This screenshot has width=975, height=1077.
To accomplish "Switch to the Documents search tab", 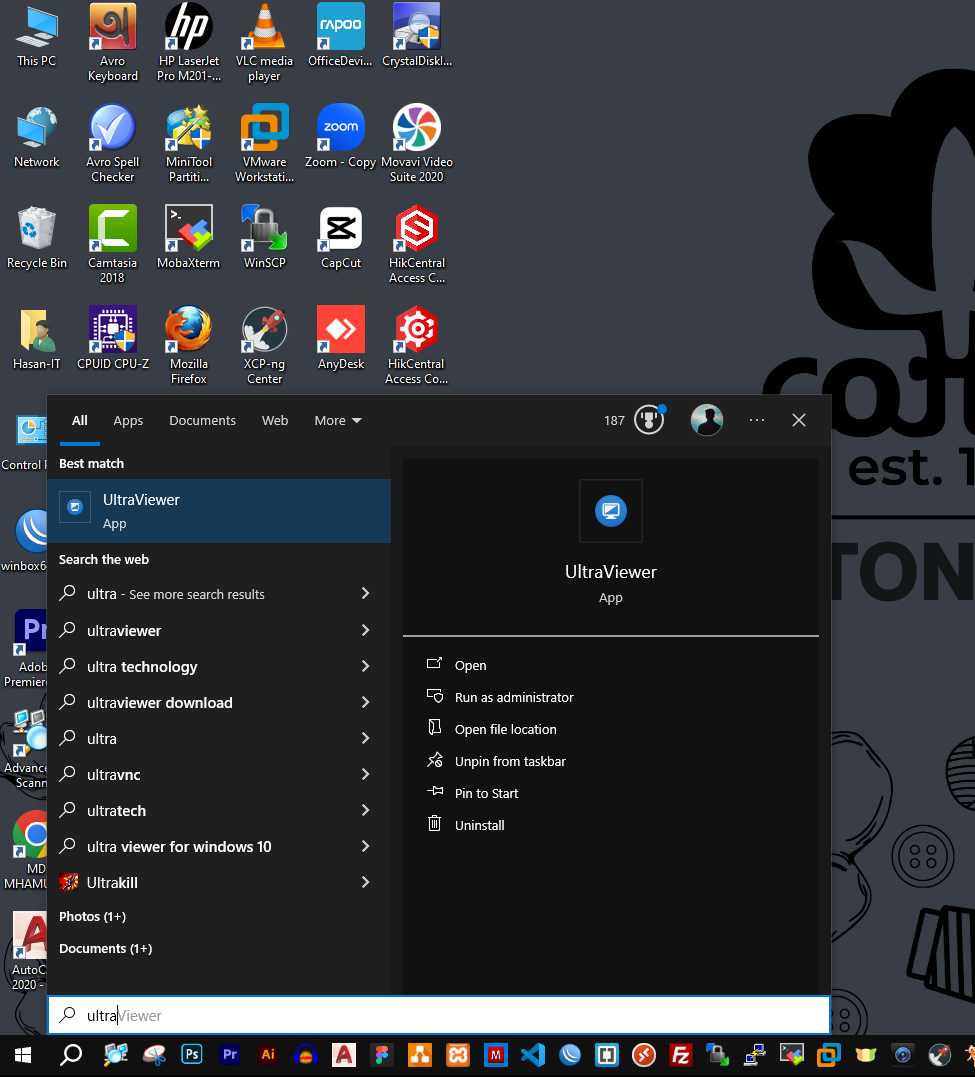I will [x=202, y=421].
